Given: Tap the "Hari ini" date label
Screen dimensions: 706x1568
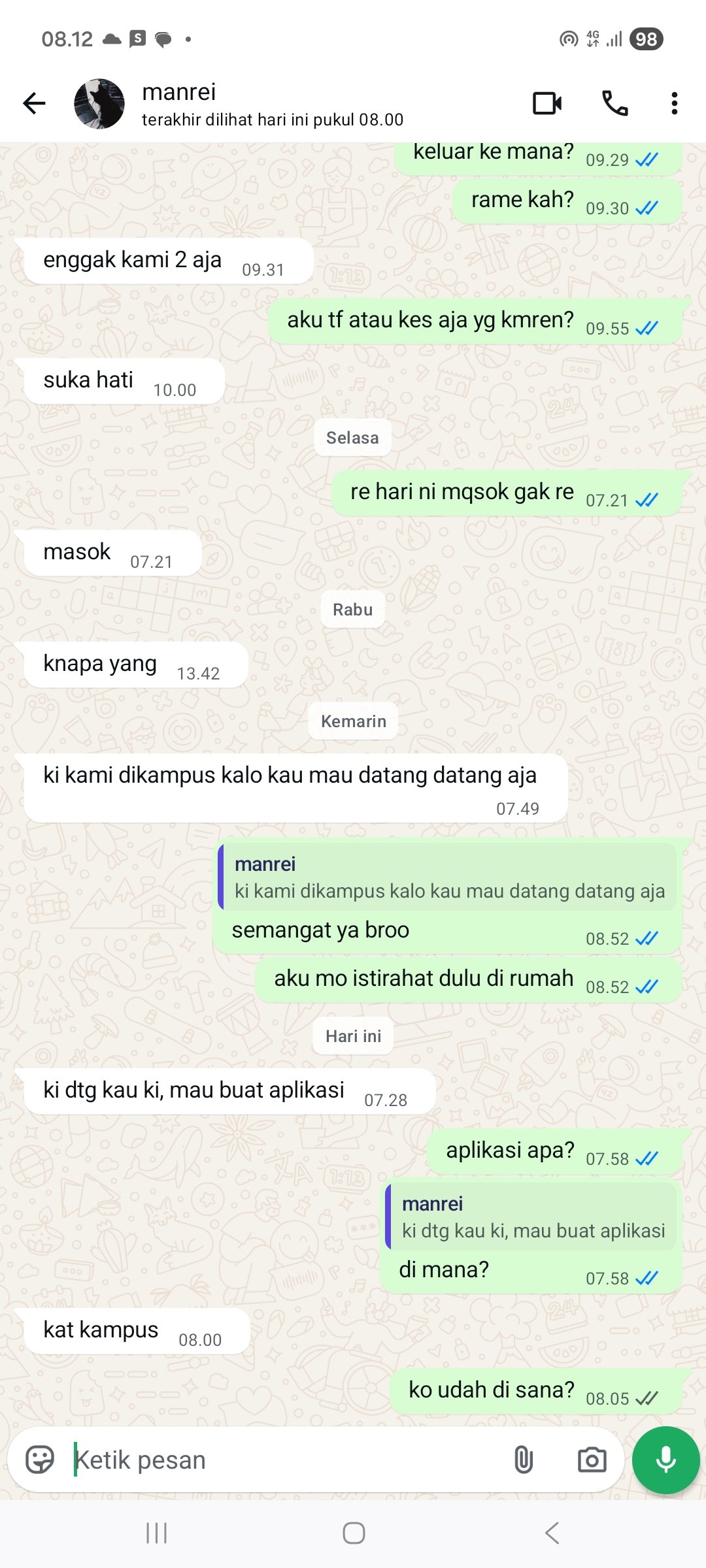Looking at the screenshot, I should tap(353, 1036).
